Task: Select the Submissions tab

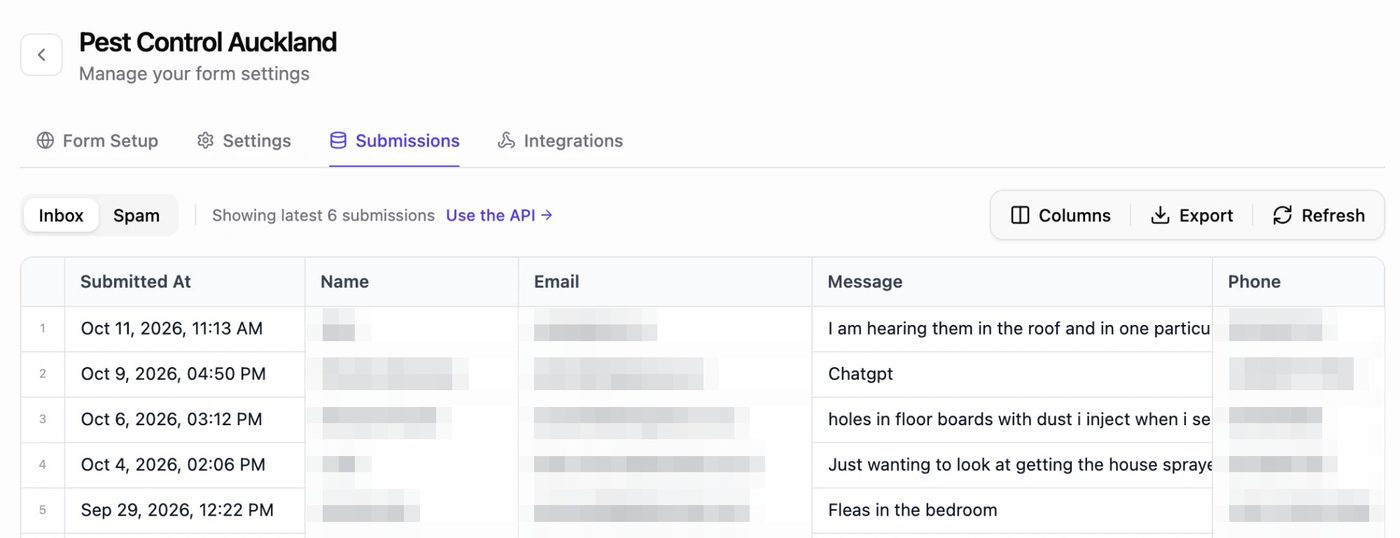Action: point(395,141)
